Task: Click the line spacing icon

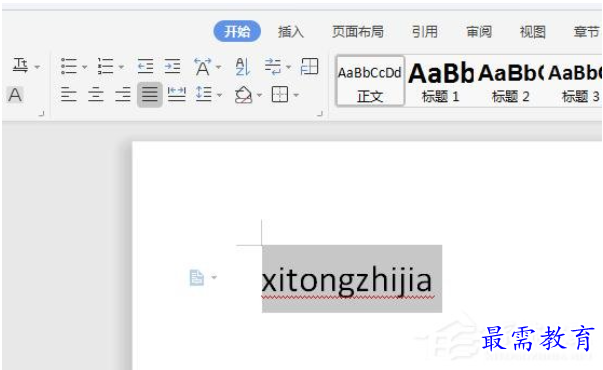Action: 204,95
